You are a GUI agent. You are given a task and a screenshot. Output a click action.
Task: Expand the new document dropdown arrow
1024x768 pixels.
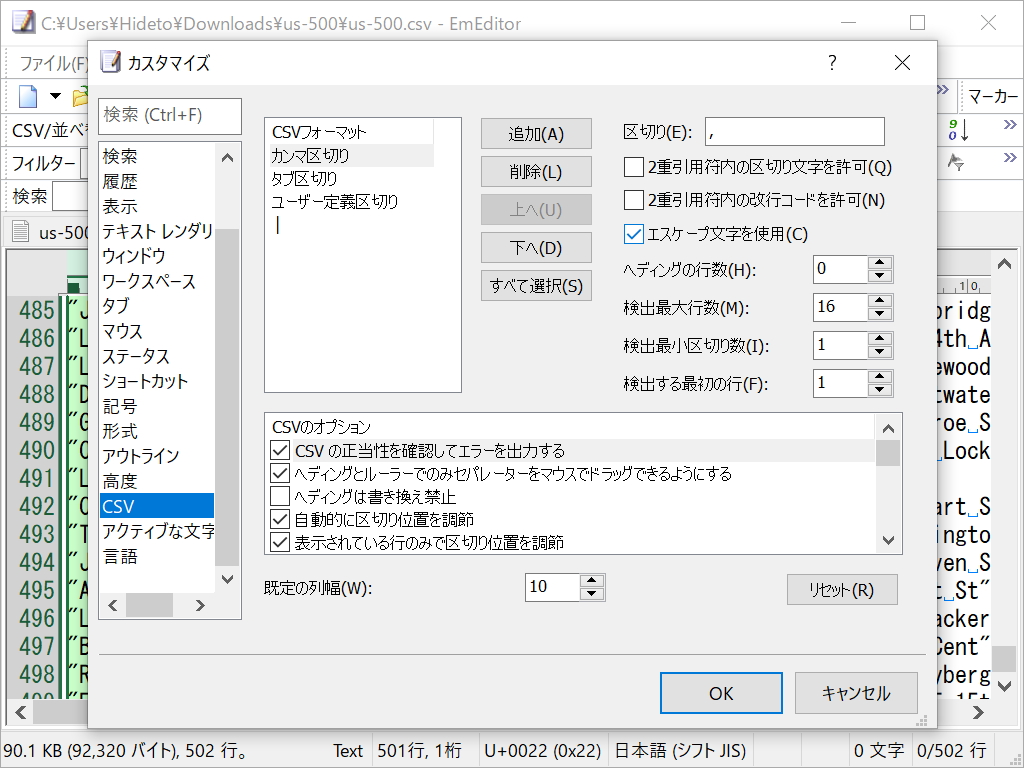pos(55,96)
